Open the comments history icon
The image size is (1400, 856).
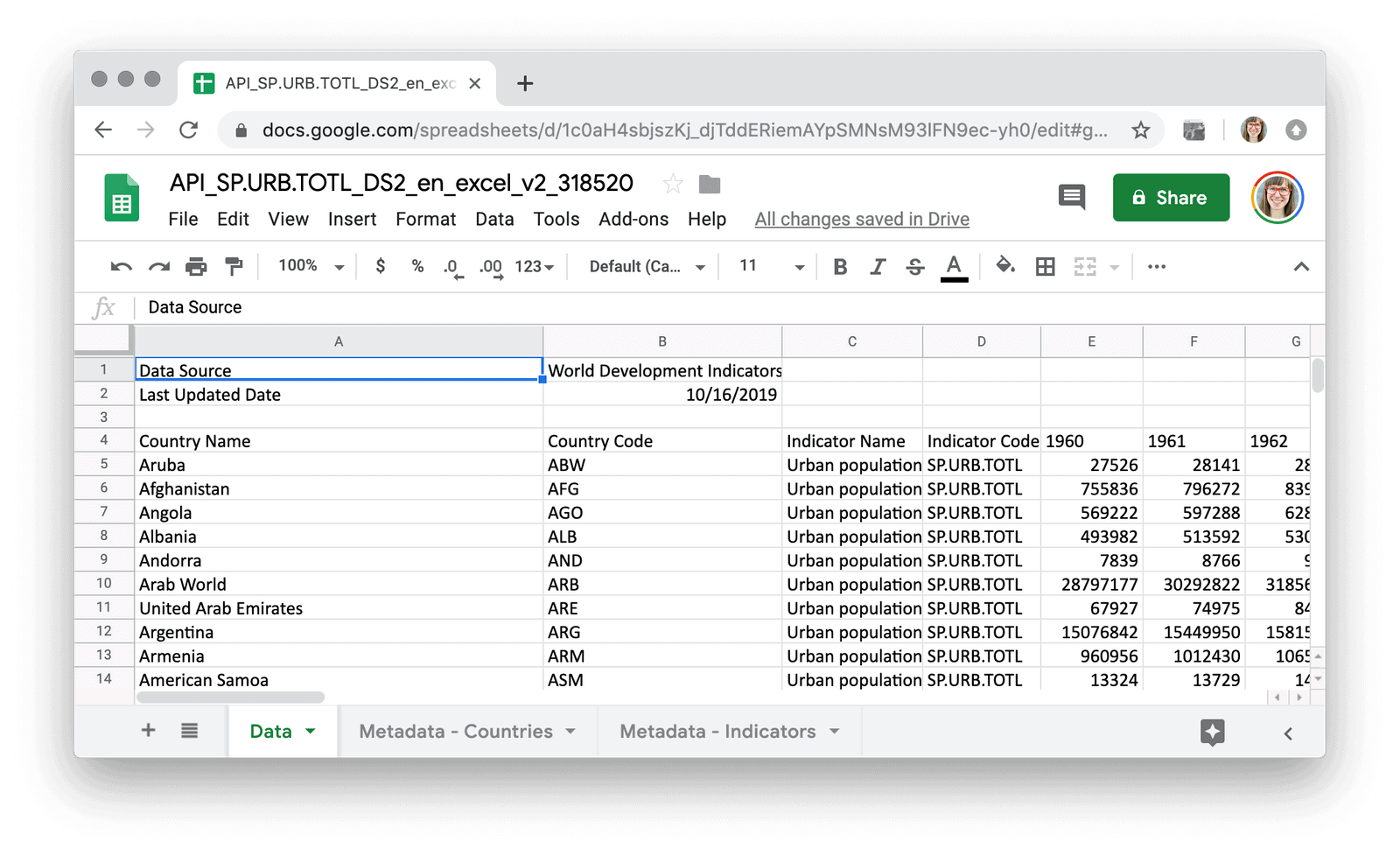(1071, 197)
